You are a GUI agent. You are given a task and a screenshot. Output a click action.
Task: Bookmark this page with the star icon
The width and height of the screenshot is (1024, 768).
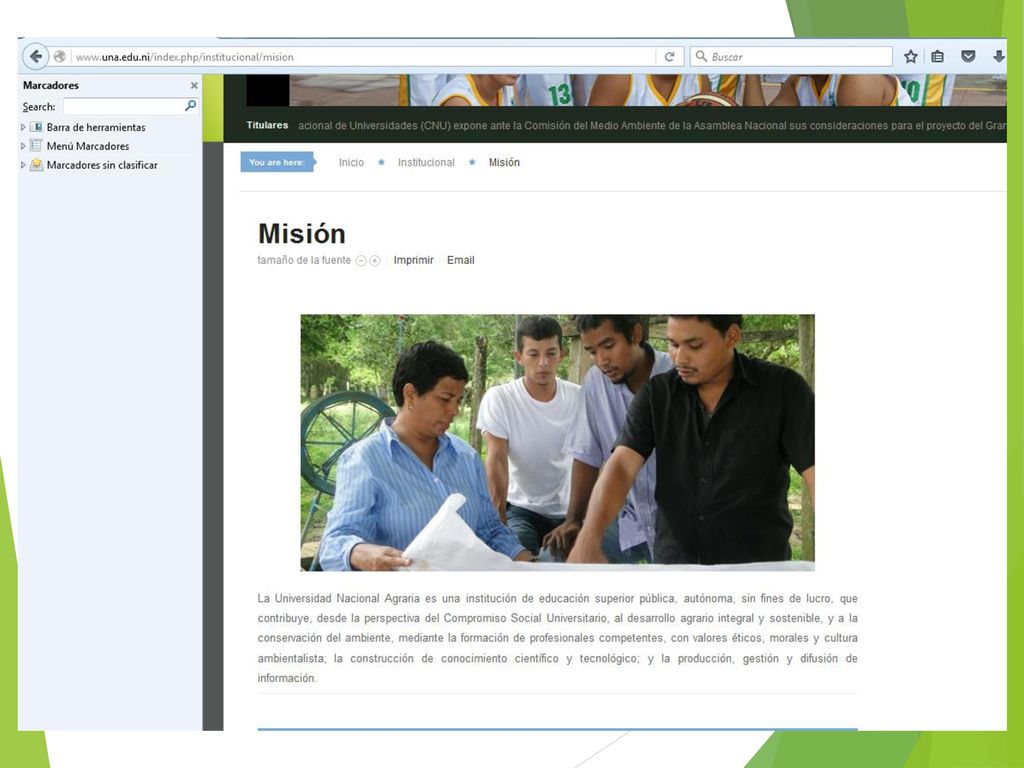click(910, 57)
